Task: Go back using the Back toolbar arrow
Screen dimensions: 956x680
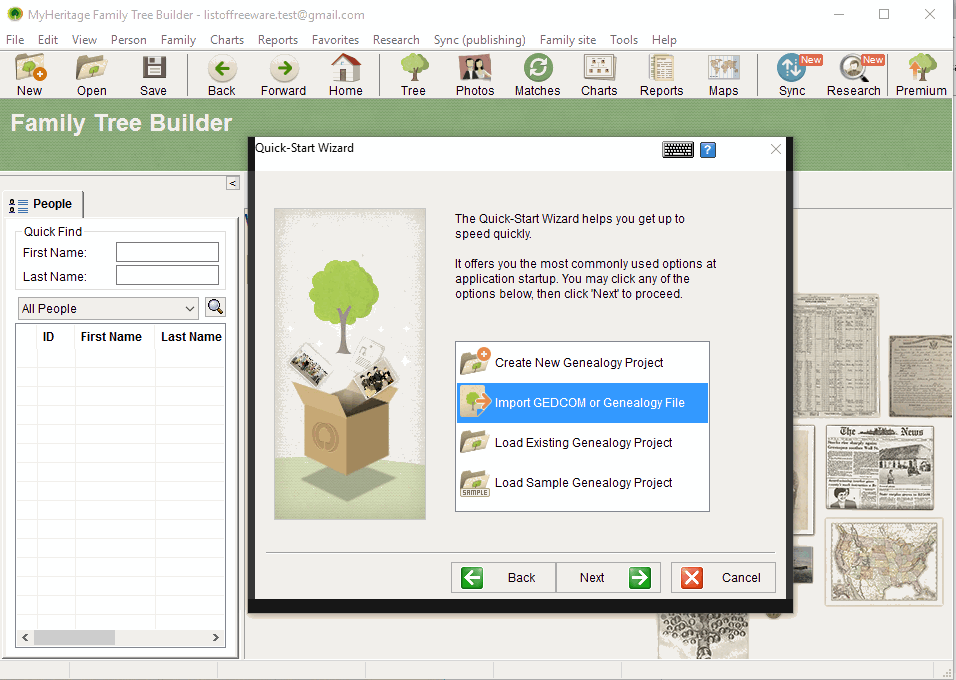Action: [222, 74]
